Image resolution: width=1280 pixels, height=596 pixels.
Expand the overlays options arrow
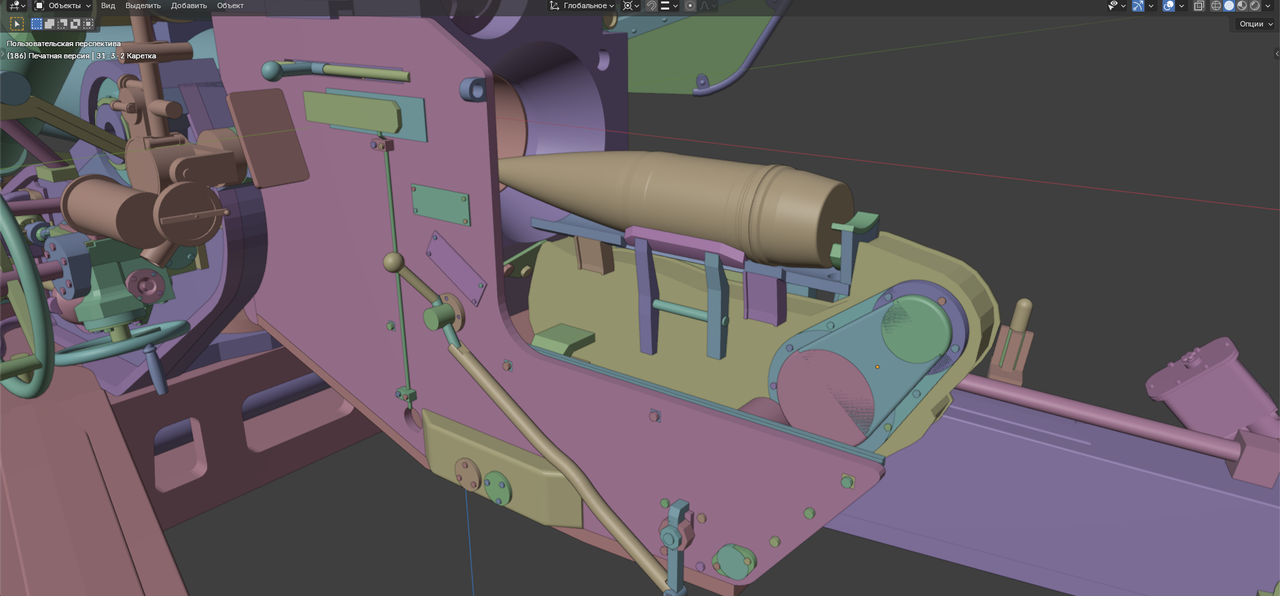click(1182, 6)
